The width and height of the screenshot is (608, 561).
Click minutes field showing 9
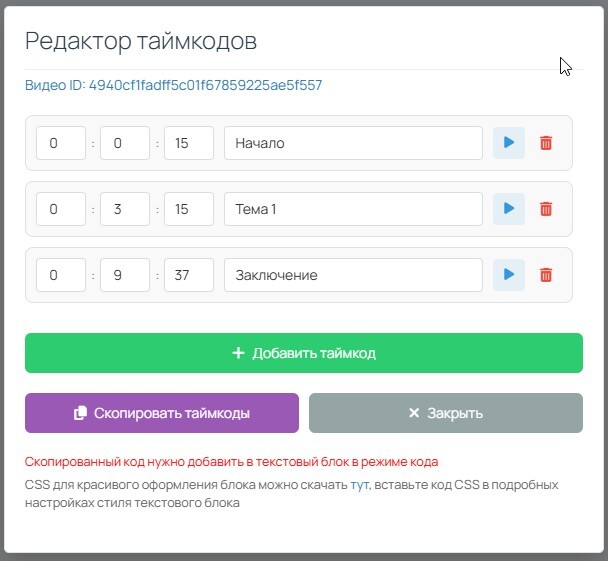click(125, 275)
